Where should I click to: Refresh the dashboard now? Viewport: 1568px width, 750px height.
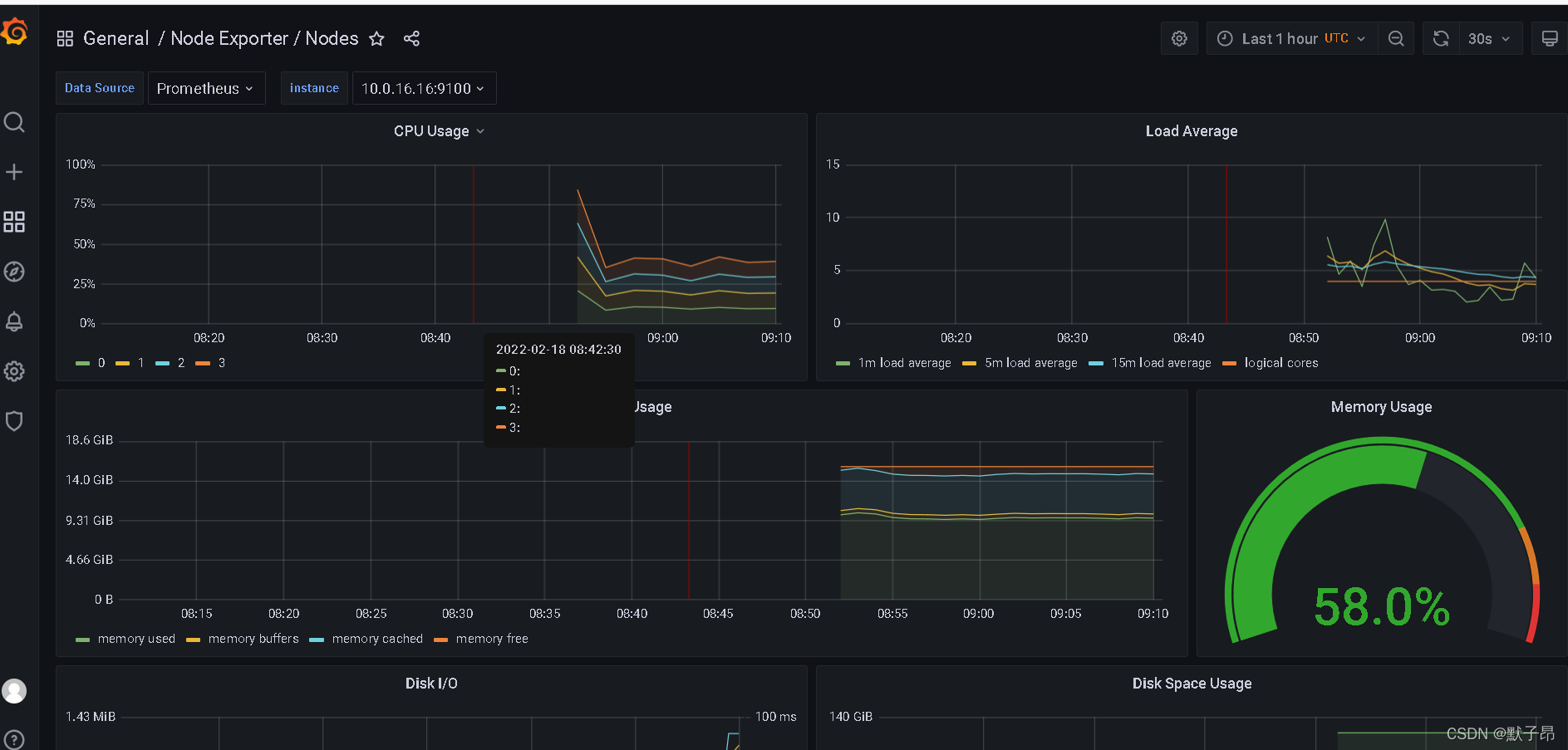(1441, 38)
